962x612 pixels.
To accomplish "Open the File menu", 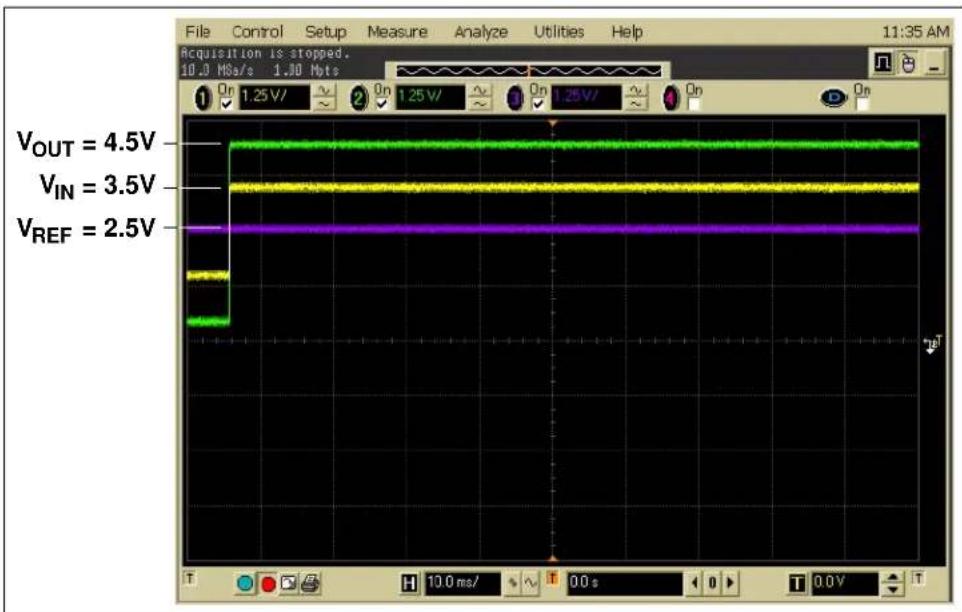I will coord(198,32).
